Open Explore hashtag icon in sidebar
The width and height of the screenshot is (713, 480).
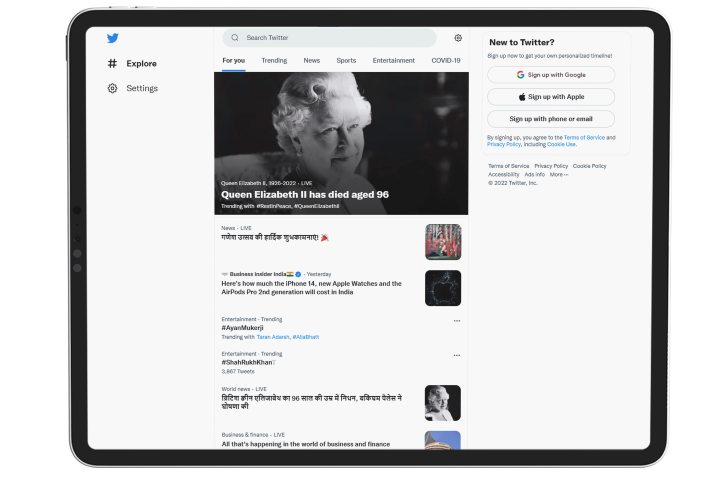(x=112, y=63)
